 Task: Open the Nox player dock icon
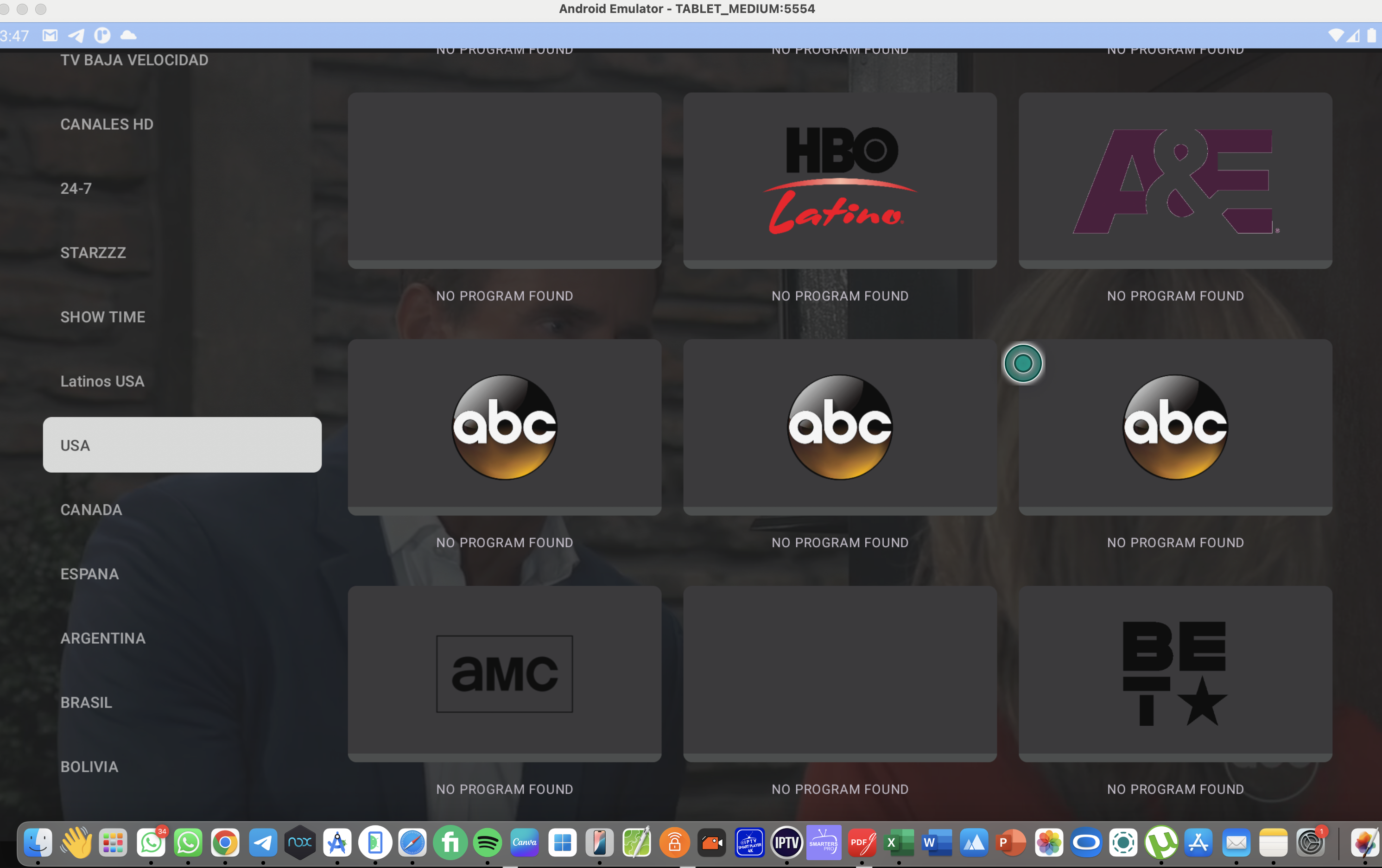point(299,842)
